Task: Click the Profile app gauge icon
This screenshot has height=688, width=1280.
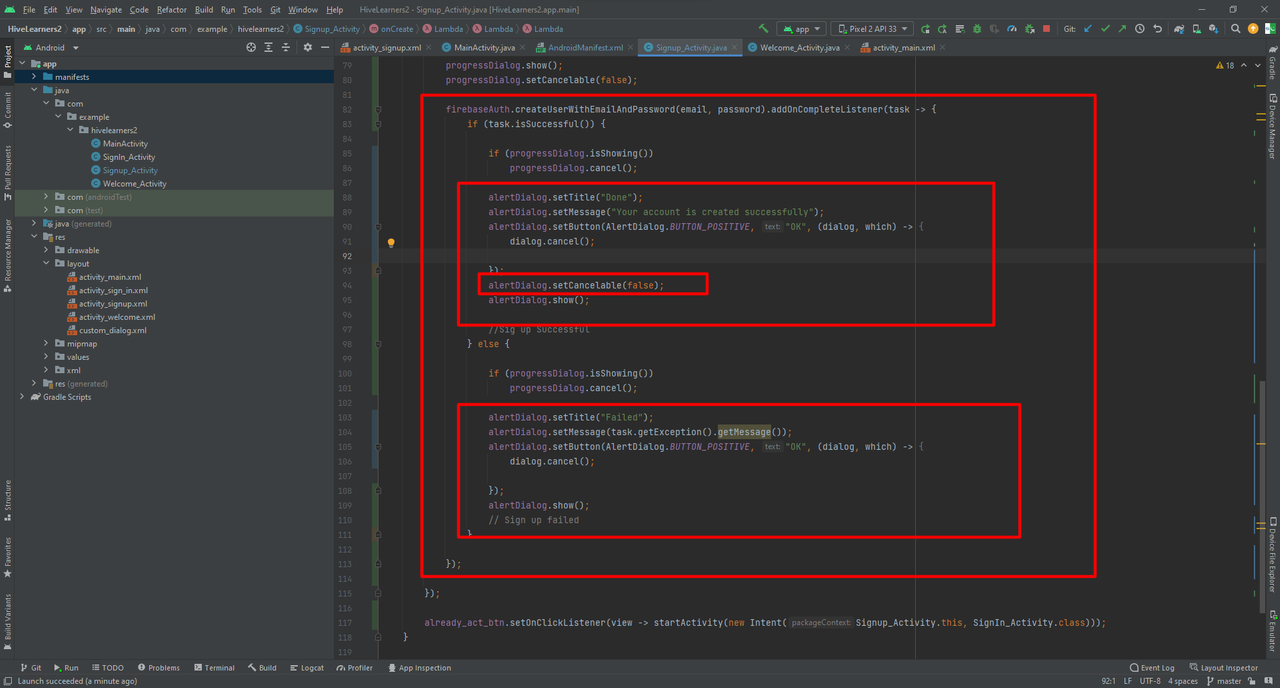Action: (x=1012, y=29)
